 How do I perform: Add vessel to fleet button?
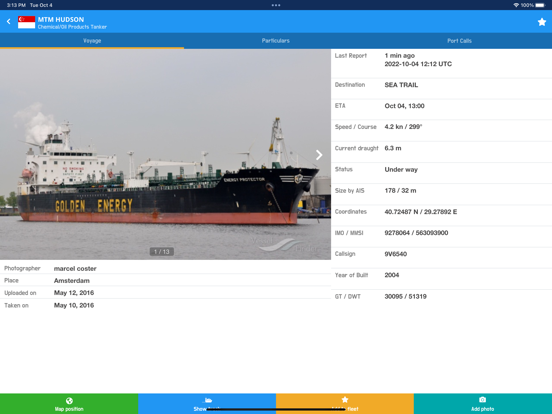[x=345, y=404]
